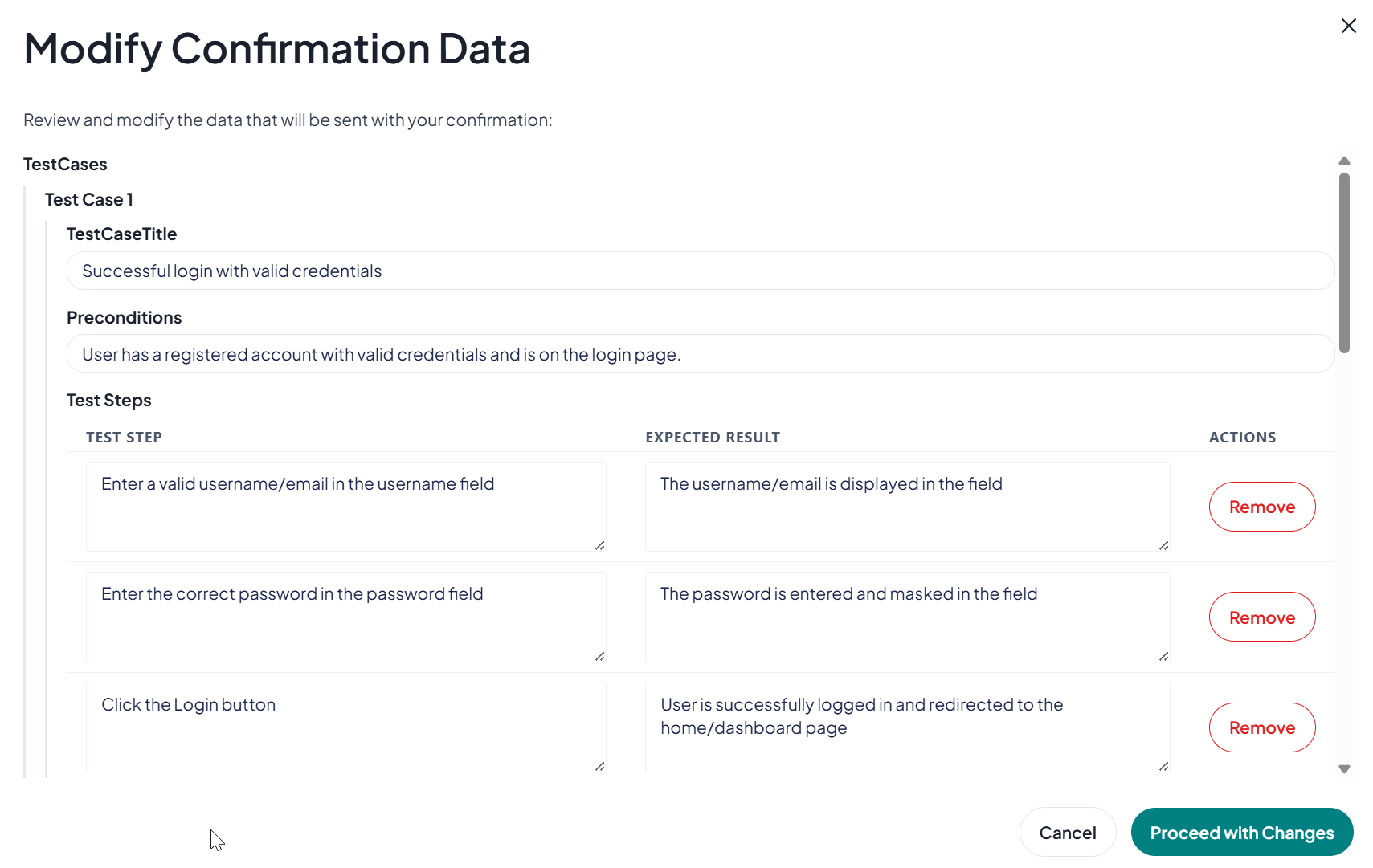Click the resize handle of the redirected to dashboard textarea
Viewport: 1373px width, 868px height.
pos(1164,766)
